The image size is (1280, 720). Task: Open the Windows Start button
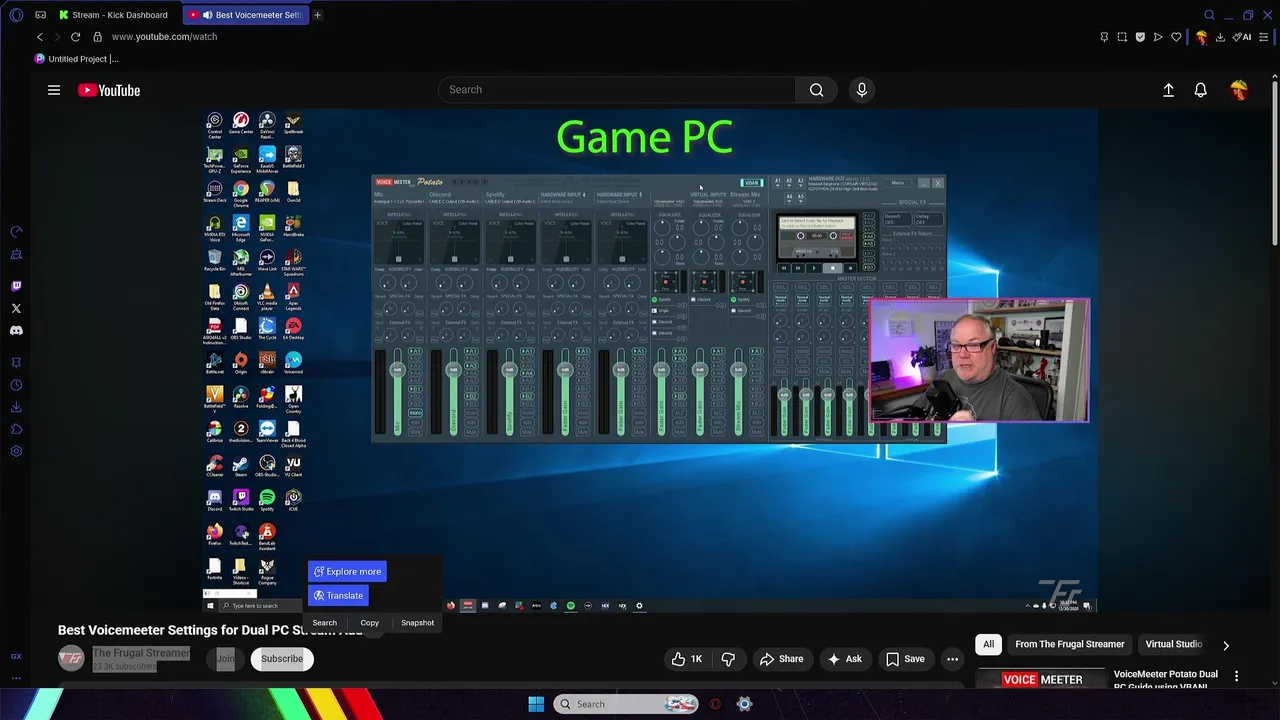536,704
